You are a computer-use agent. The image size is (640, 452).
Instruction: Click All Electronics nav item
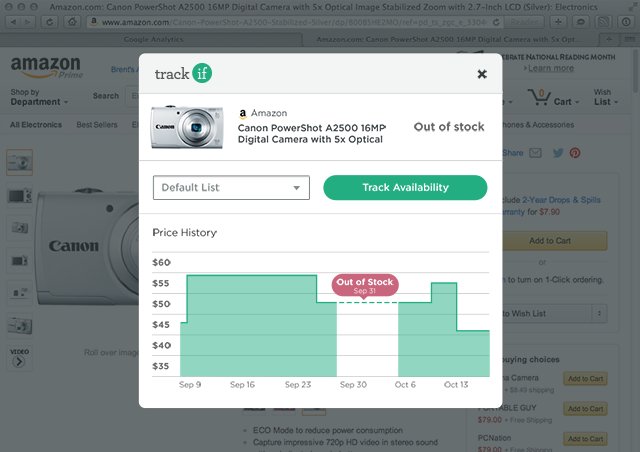pyautogui.click(x=36, y=125)
